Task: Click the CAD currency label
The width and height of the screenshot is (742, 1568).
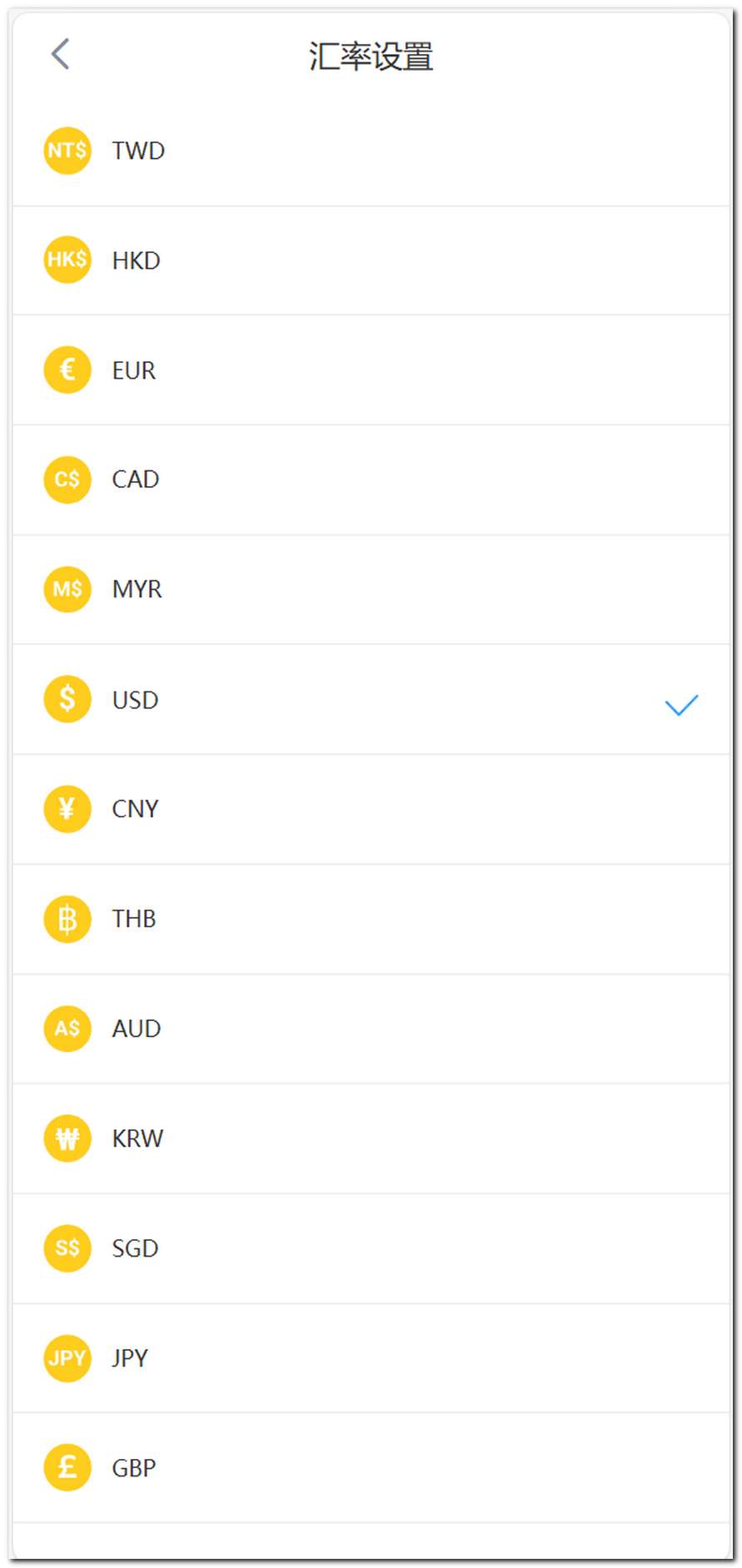Action: pos(136,479)
